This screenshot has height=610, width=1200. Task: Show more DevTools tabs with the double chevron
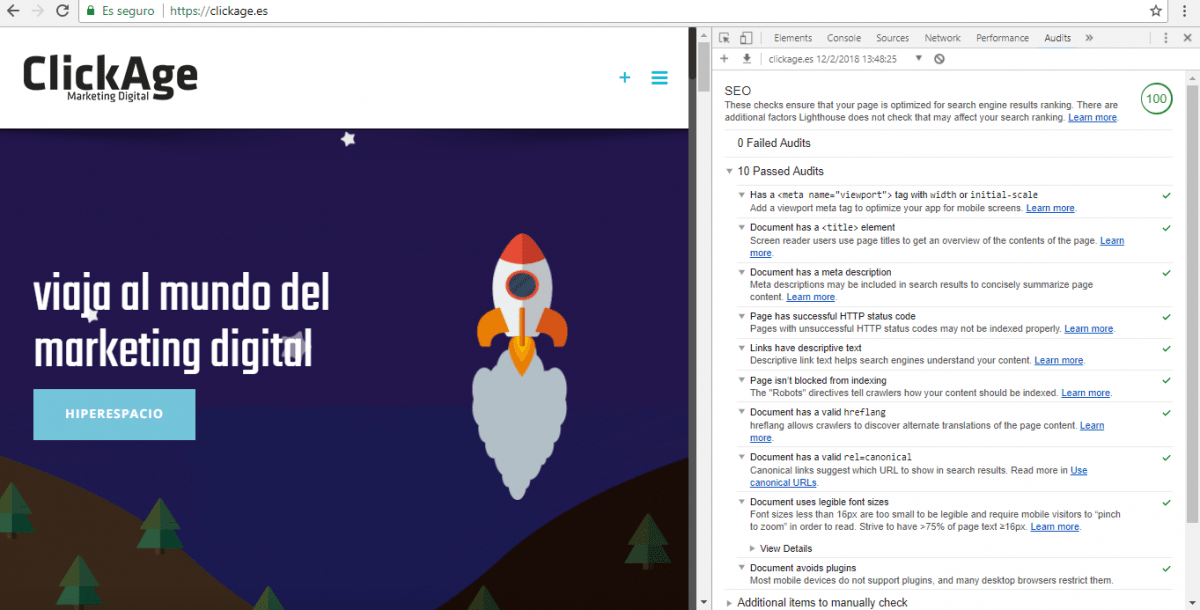click(x=1089, y=38)
